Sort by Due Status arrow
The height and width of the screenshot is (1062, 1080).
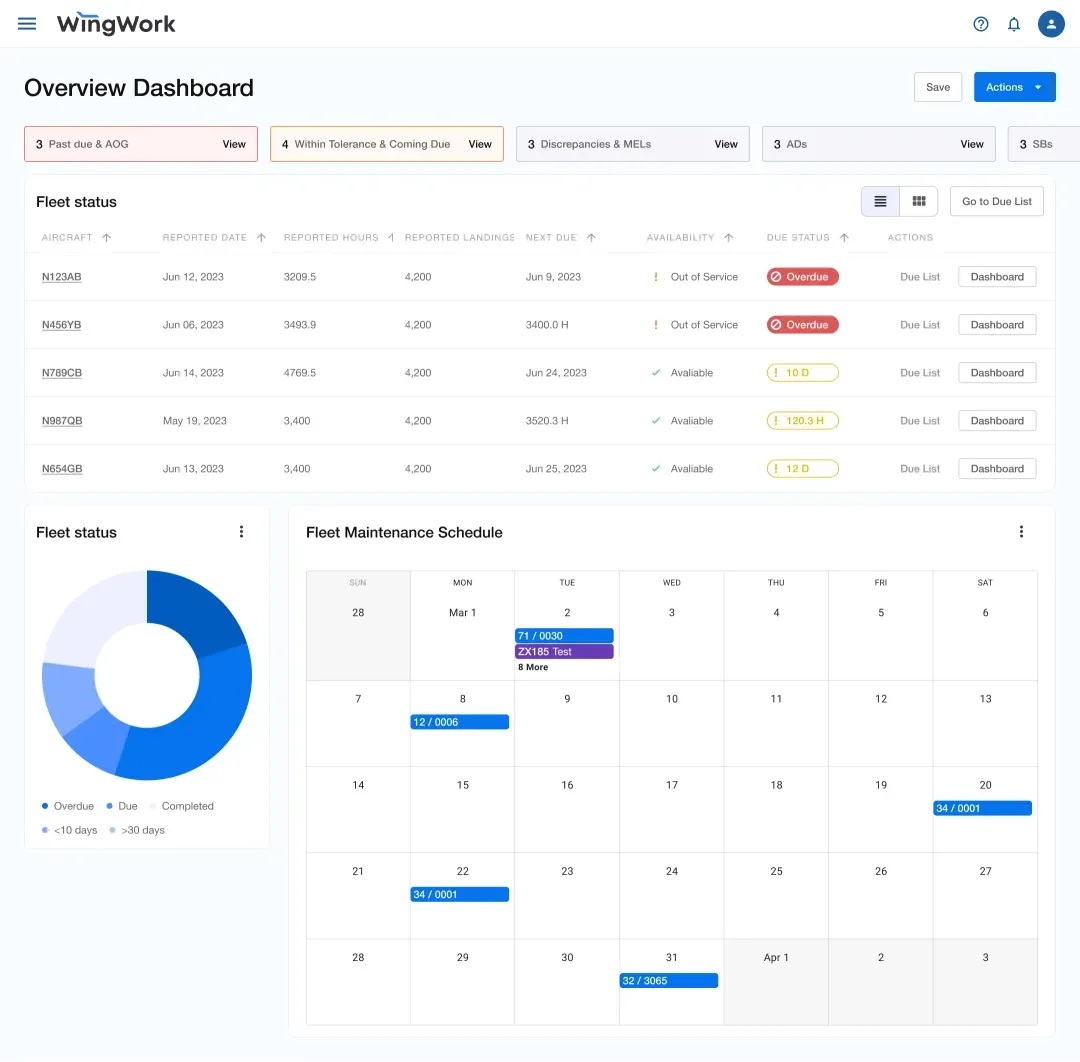pos(844,238)
